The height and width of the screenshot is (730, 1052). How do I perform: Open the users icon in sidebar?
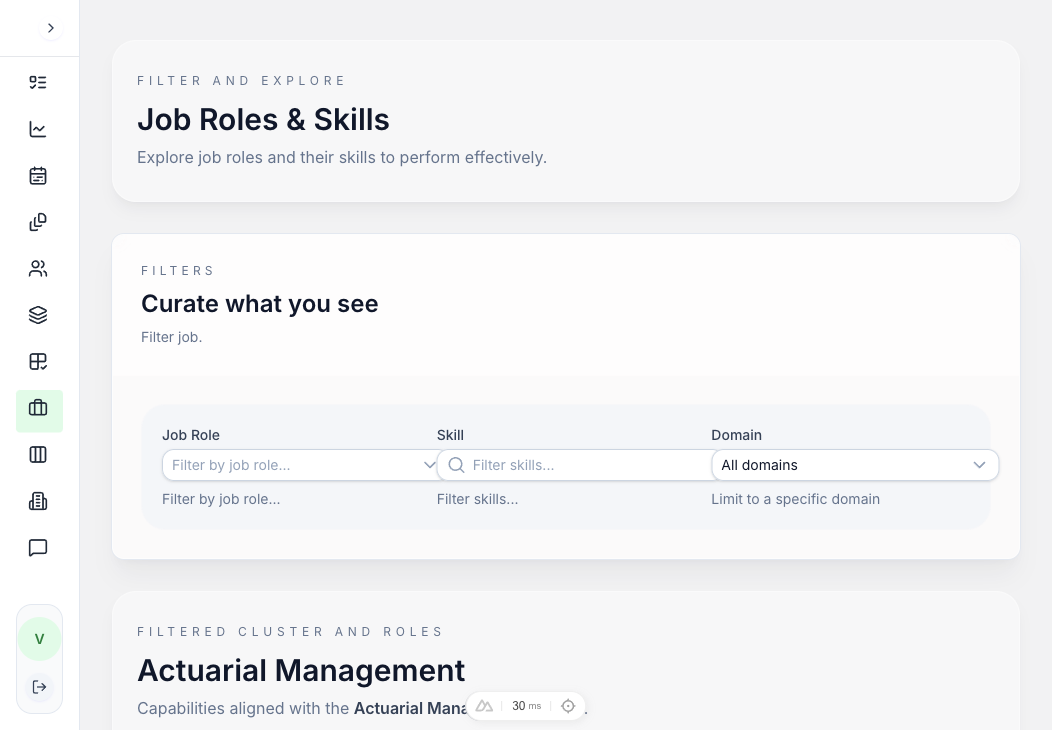[x=38, y=268]
